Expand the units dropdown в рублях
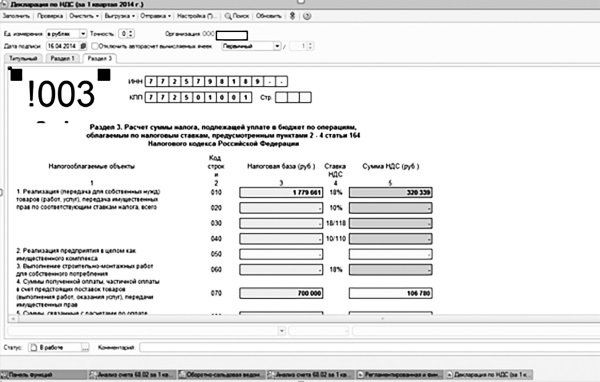Viewport: 600px width, 382px height. coord(83,34)
